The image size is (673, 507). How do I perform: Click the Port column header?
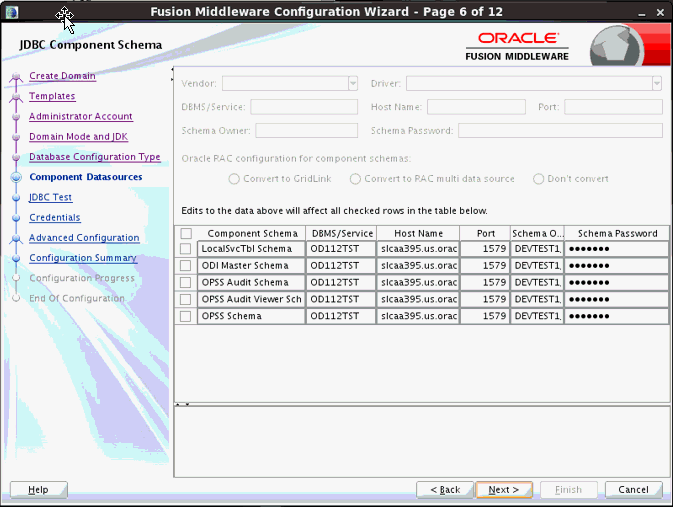click(485, 234)
